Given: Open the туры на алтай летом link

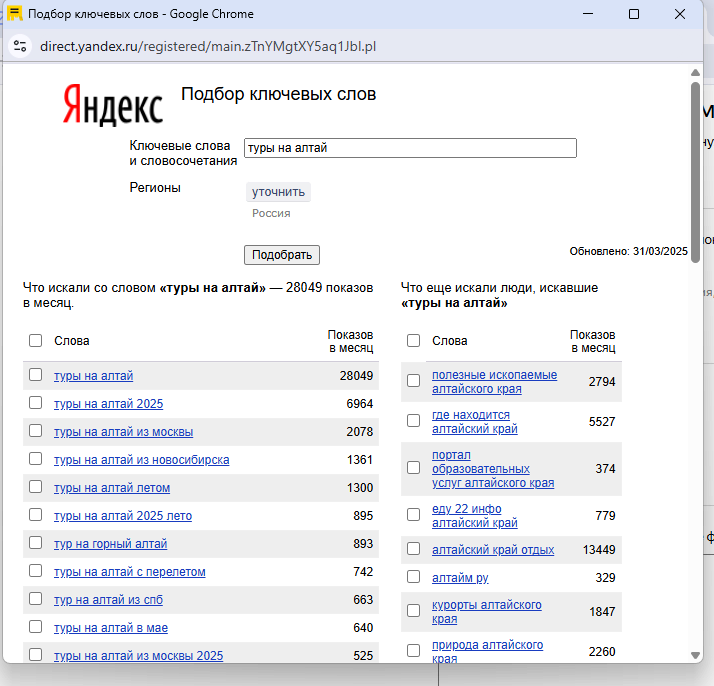Looking at the screenshot, I should pyautogui.click(x=112, y=488).
